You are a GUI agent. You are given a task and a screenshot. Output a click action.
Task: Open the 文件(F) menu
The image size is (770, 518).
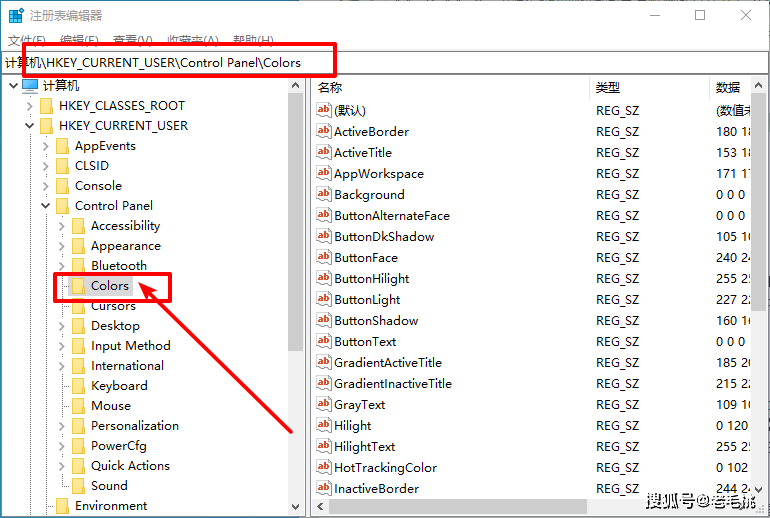27,40
